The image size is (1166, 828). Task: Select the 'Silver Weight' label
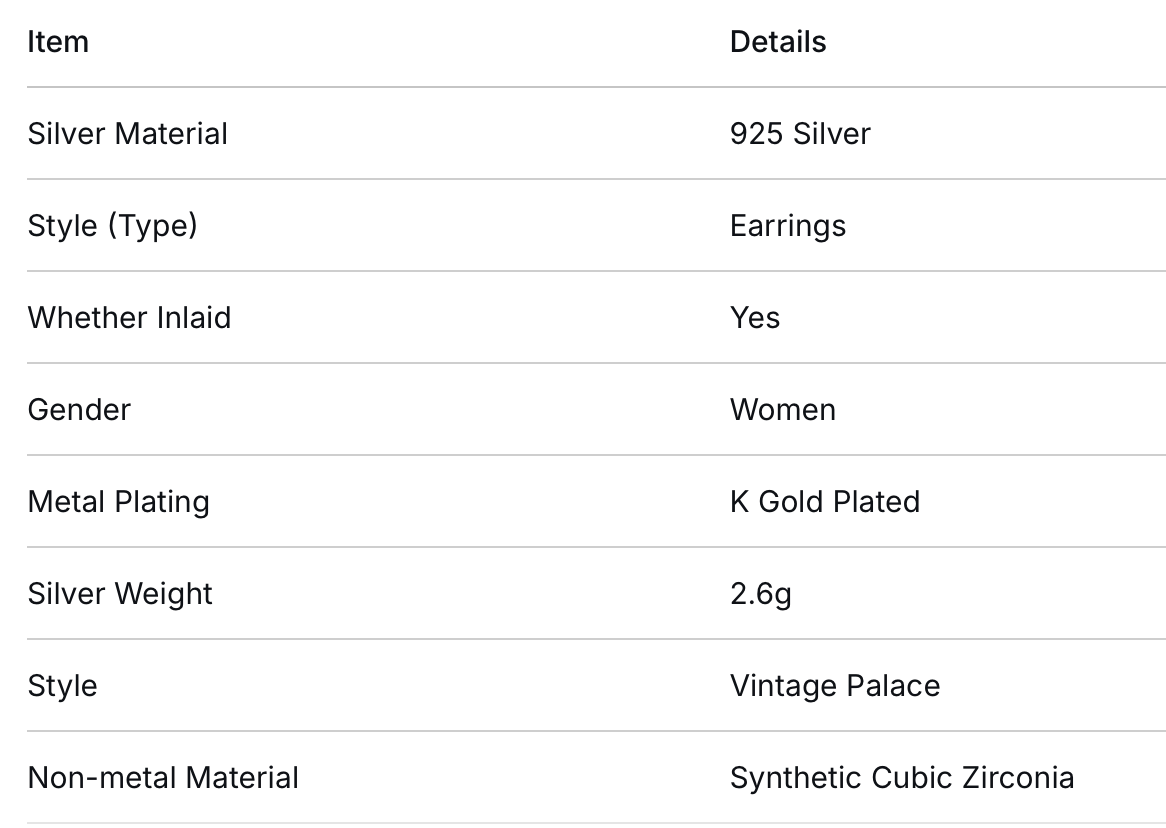click(x=120, y=594)
